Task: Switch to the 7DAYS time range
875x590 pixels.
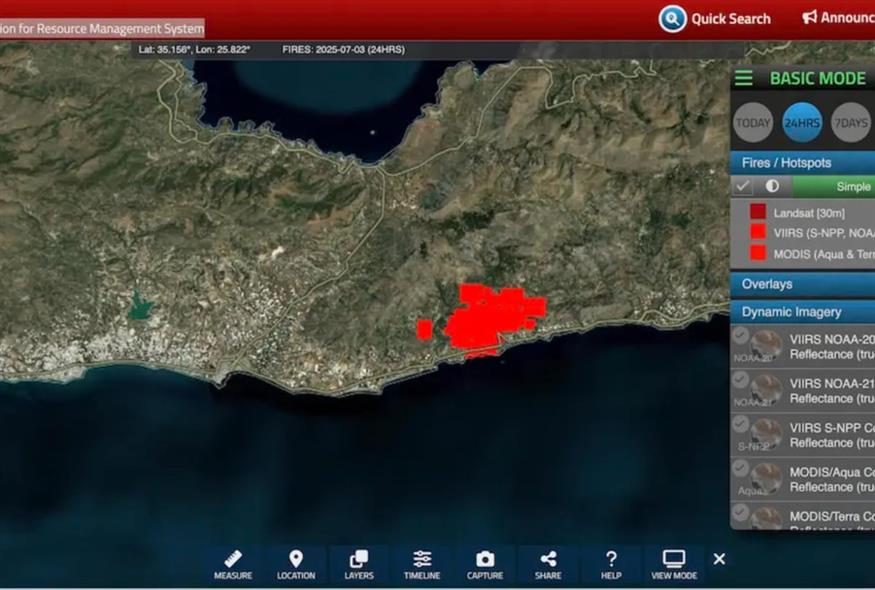Action: pyautogui.click(x=851, y=124)
